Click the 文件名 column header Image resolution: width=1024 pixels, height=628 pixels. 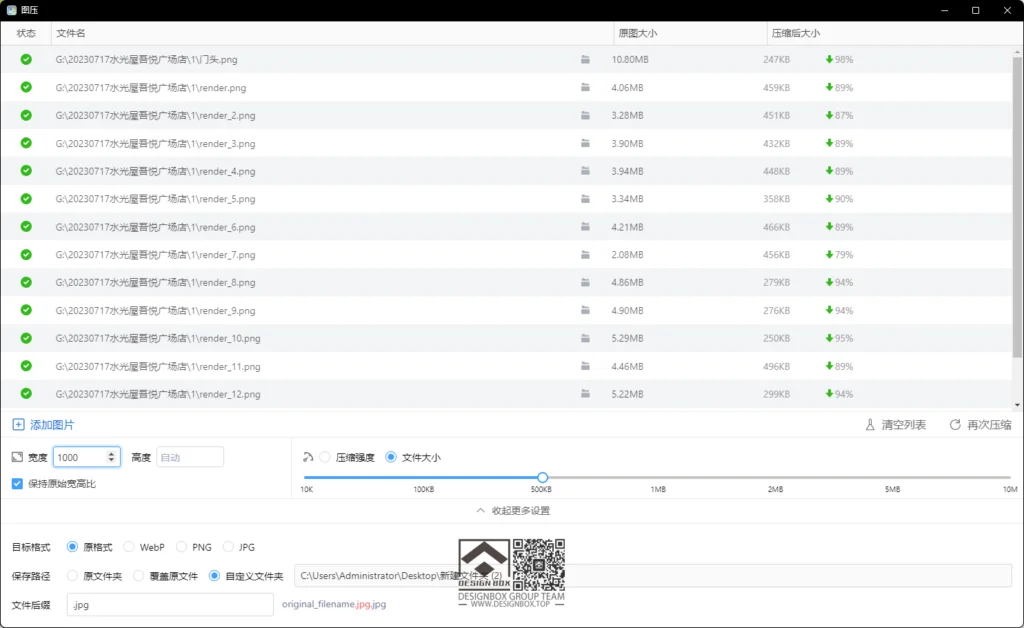click(71, 33)
